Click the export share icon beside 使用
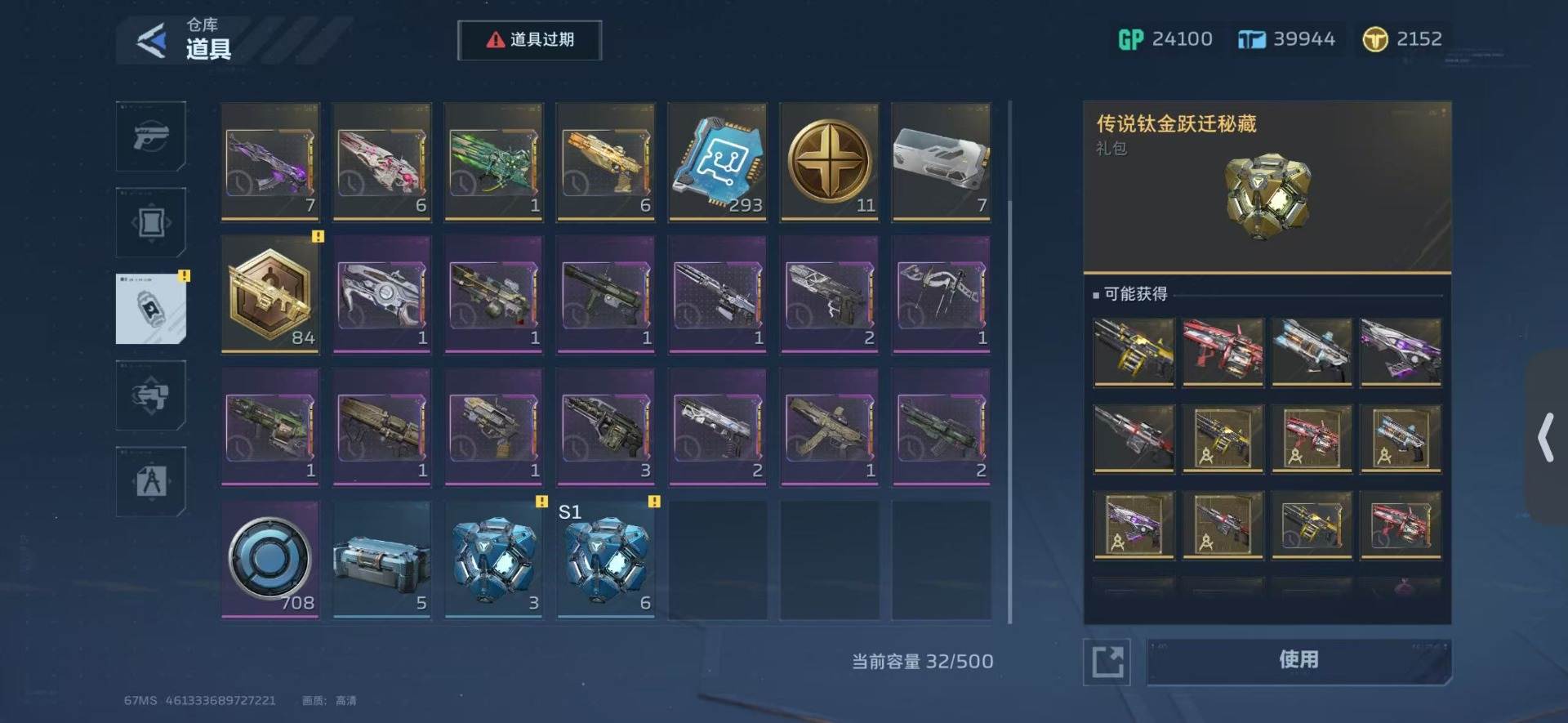1568x723 pixels. pyautogui.click(x=1107, y=661)
